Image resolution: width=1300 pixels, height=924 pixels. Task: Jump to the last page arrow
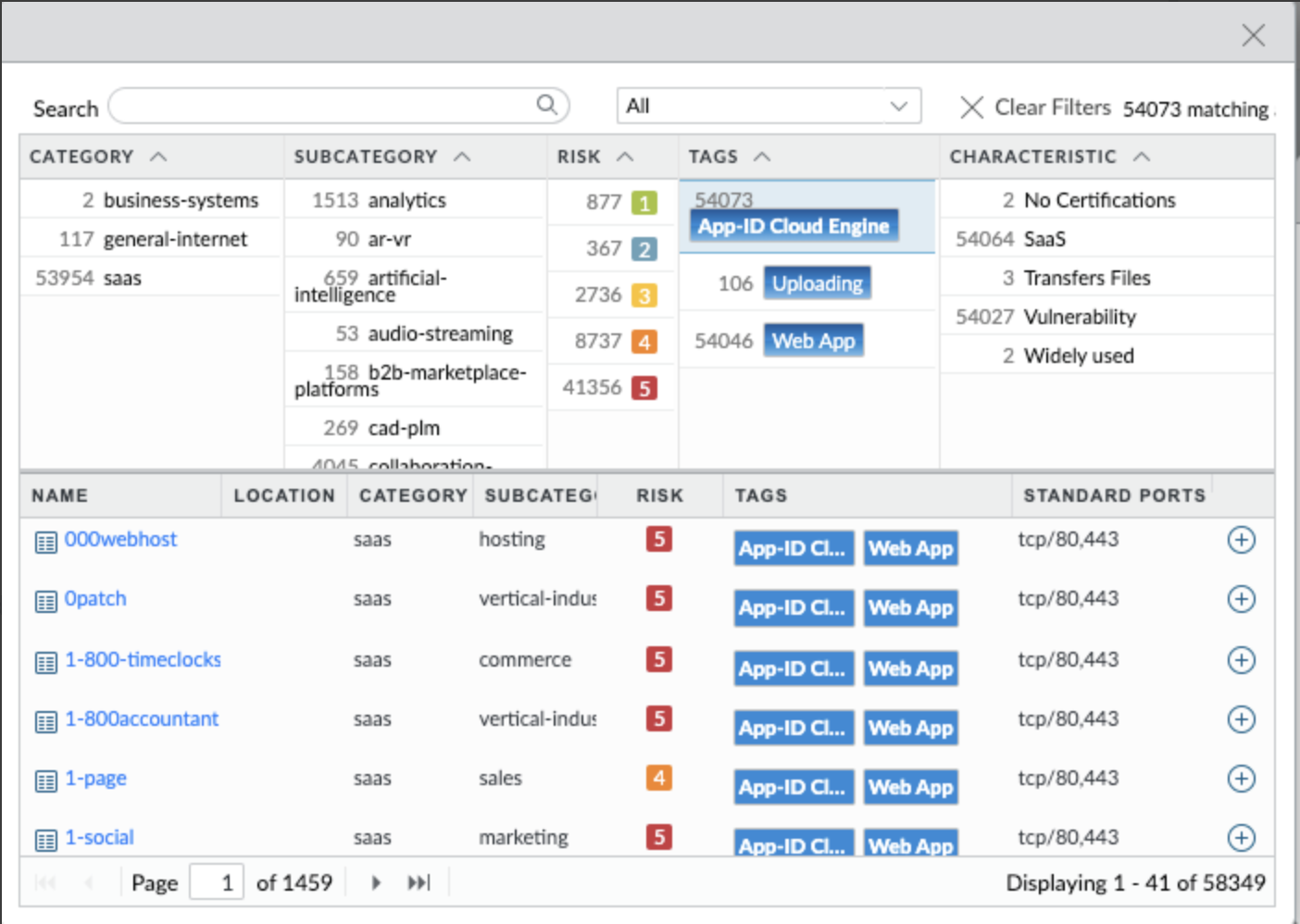pos(419,882)
